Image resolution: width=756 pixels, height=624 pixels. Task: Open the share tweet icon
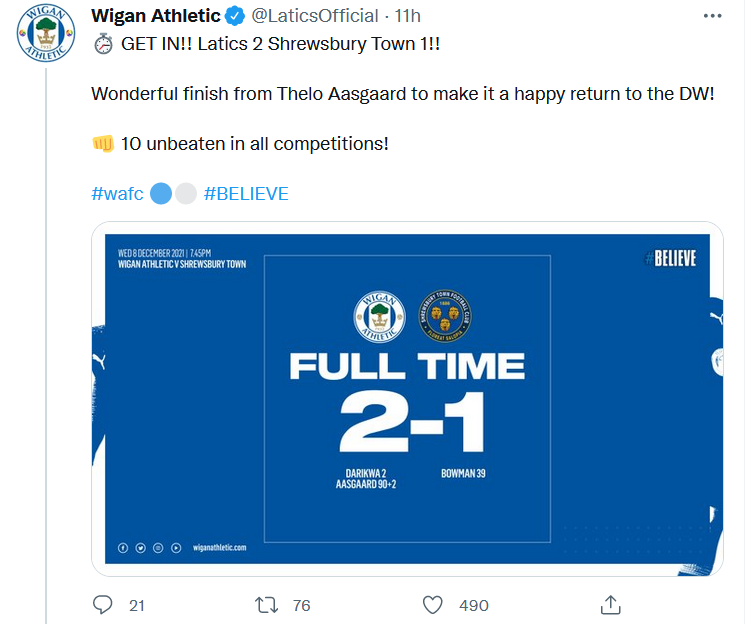[x=611, y=604]
